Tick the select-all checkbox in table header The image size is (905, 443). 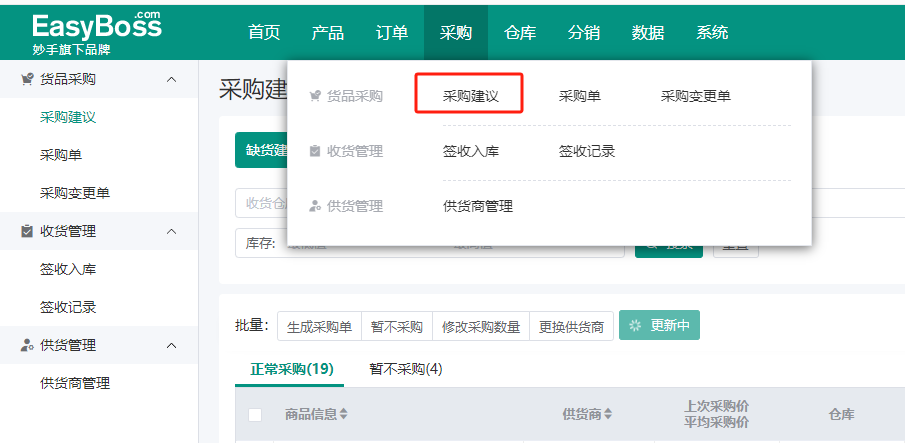[255, 415]
